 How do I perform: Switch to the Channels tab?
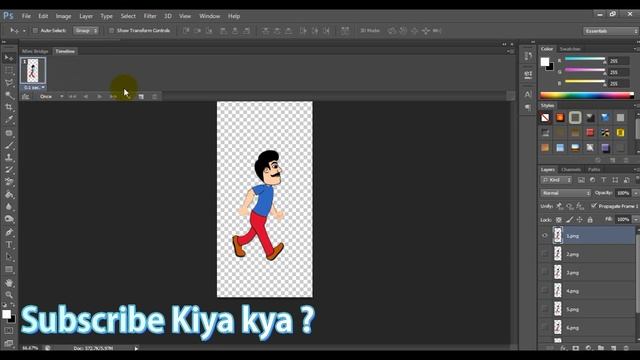571,169
